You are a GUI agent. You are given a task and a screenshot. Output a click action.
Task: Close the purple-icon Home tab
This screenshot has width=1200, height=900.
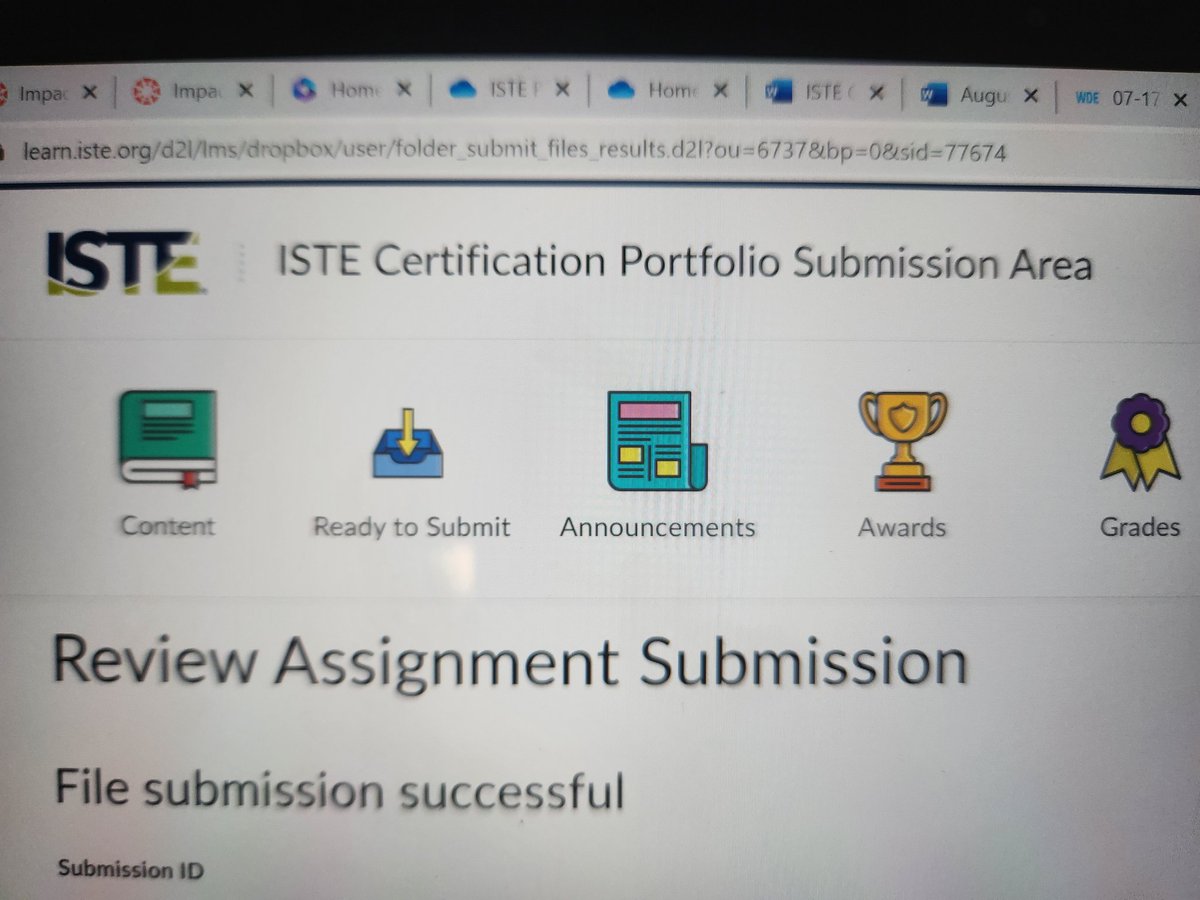point(404,90)
